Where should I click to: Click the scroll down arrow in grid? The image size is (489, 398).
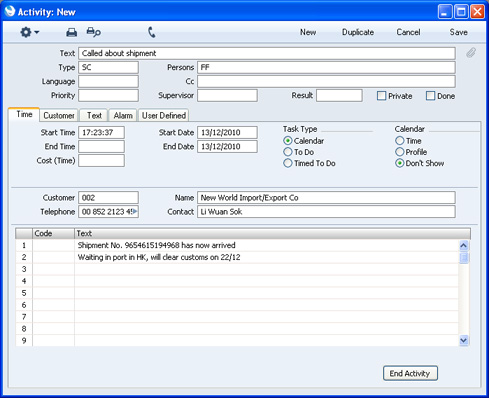[x=464, y=340]
